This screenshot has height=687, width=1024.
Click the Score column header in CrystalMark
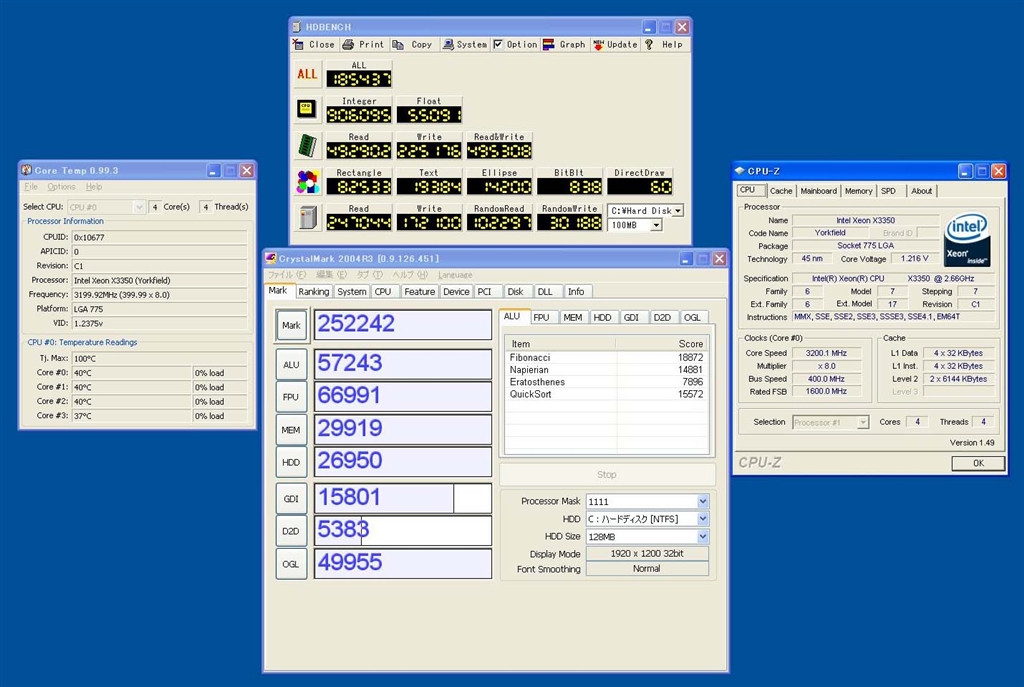click(x=662, y=344)
